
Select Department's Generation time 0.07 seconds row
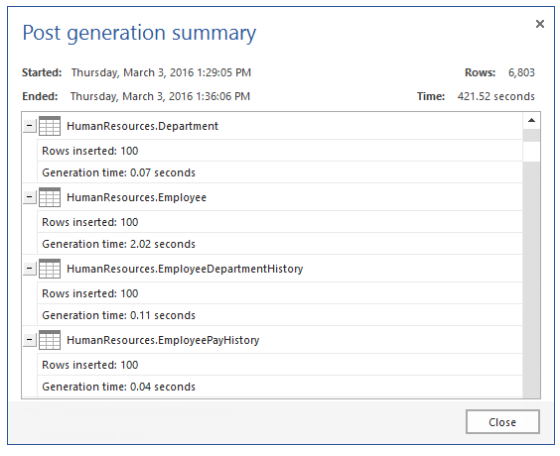click(280, 172)
